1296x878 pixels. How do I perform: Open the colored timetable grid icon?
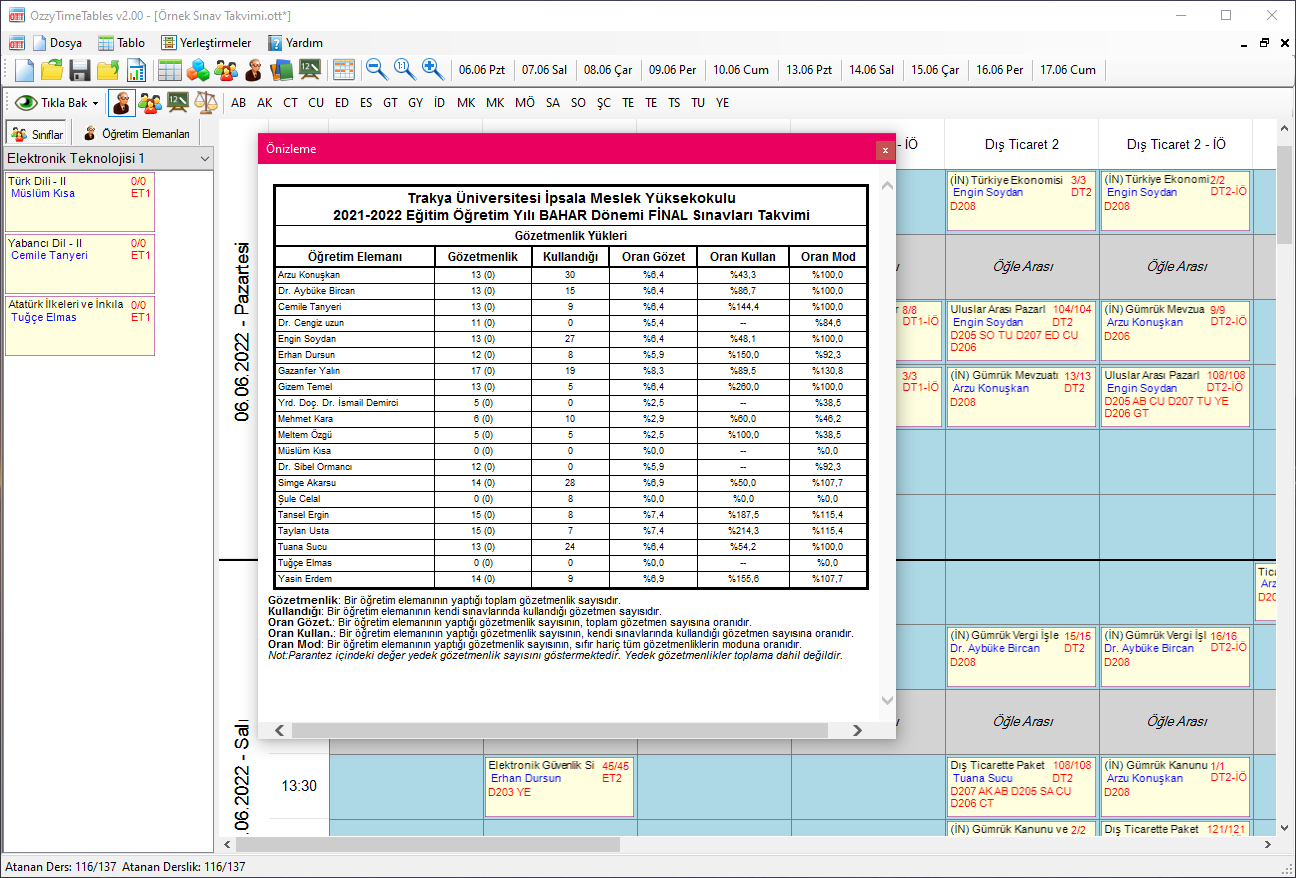coord(345,70)
